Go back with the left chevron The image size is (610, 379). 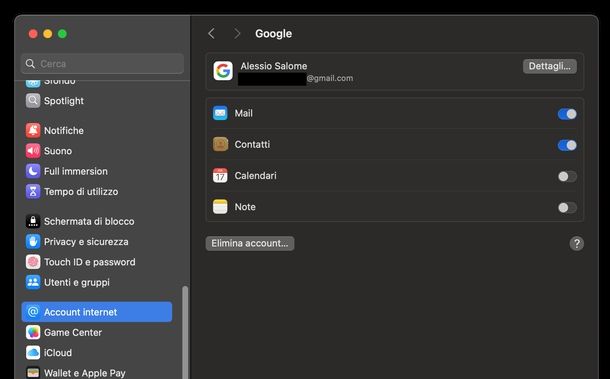pyautogui.click(x=211, y=33)
